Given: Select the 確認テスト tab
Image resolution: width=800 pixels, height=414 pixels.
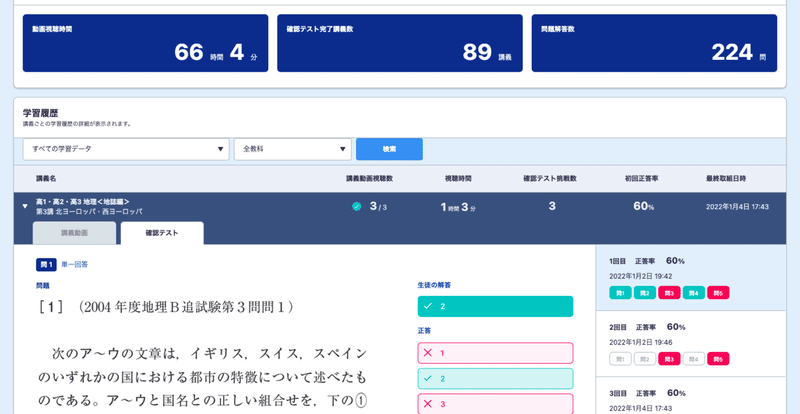Looking at the screenshot, I should (x=162, y=233).
